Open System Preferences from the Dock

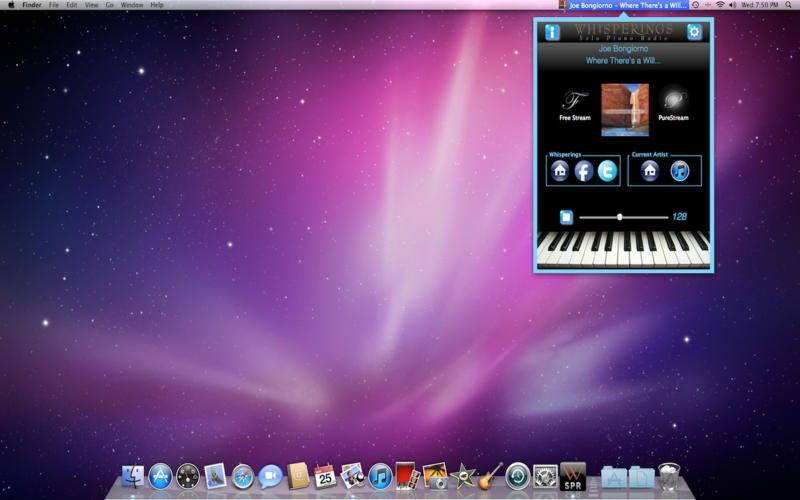pos(545,477)
